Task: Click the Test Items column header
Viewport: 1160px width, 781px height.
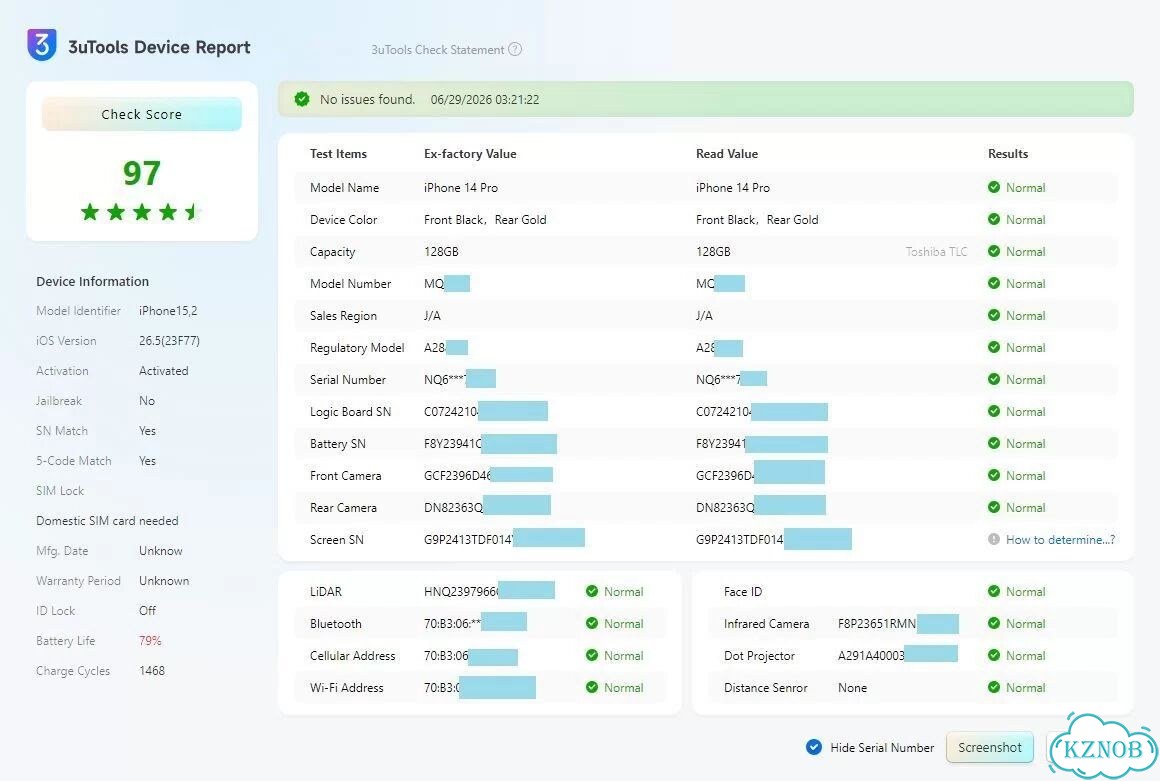Action: (338, 154)
